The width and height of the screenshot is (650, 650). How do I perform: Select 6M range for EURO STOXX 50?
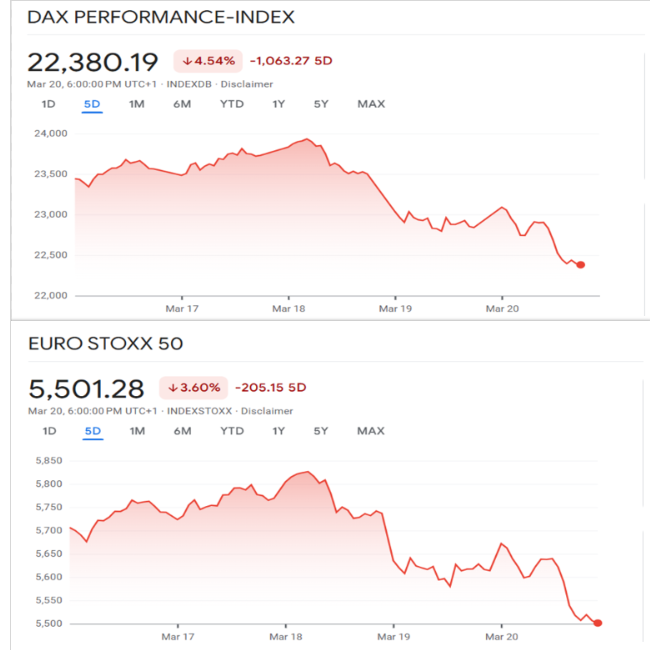click(x=182, y=431)
